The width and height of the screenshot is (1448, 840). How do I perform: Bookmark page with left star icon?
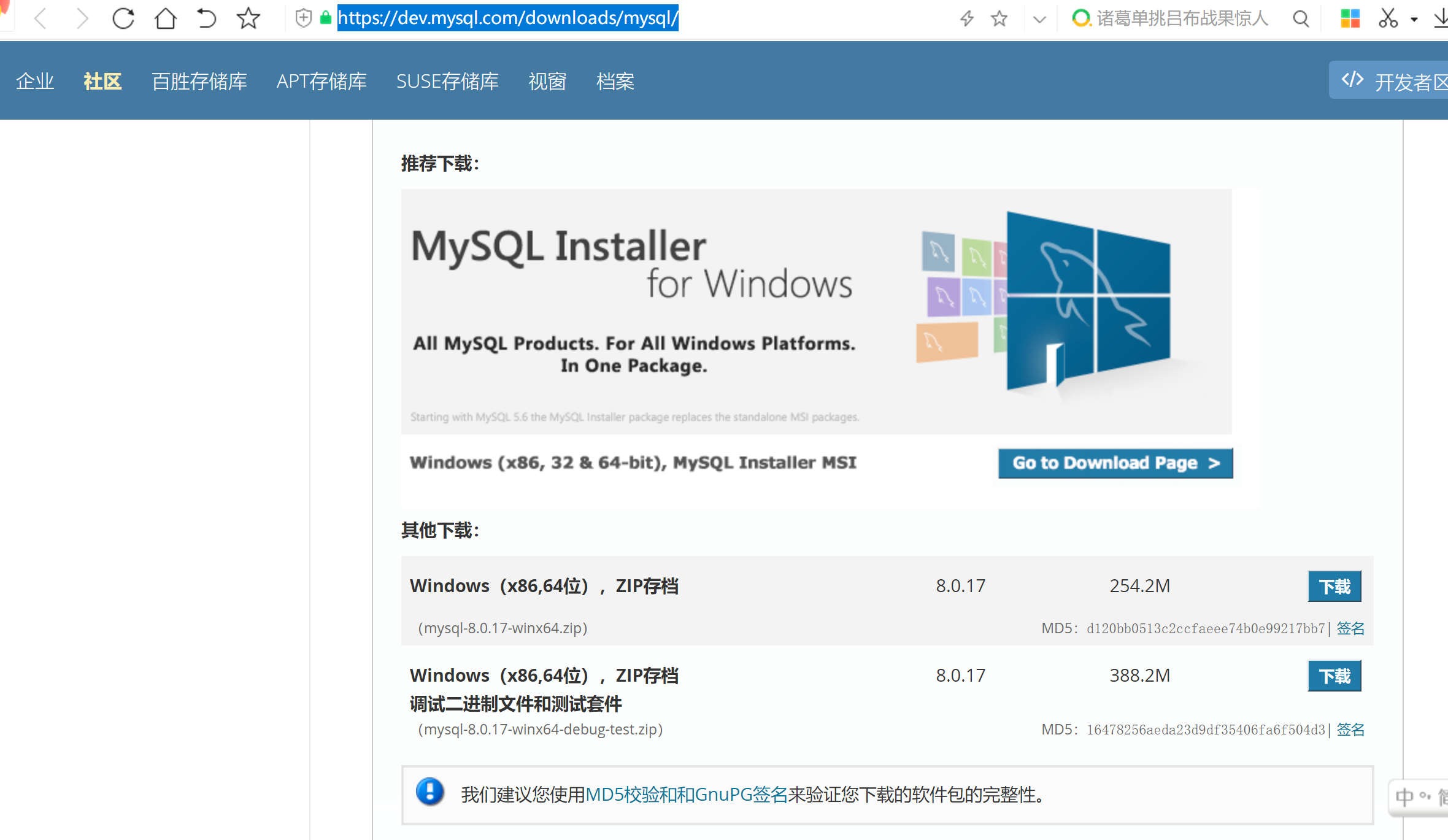(x=248, y=18)
